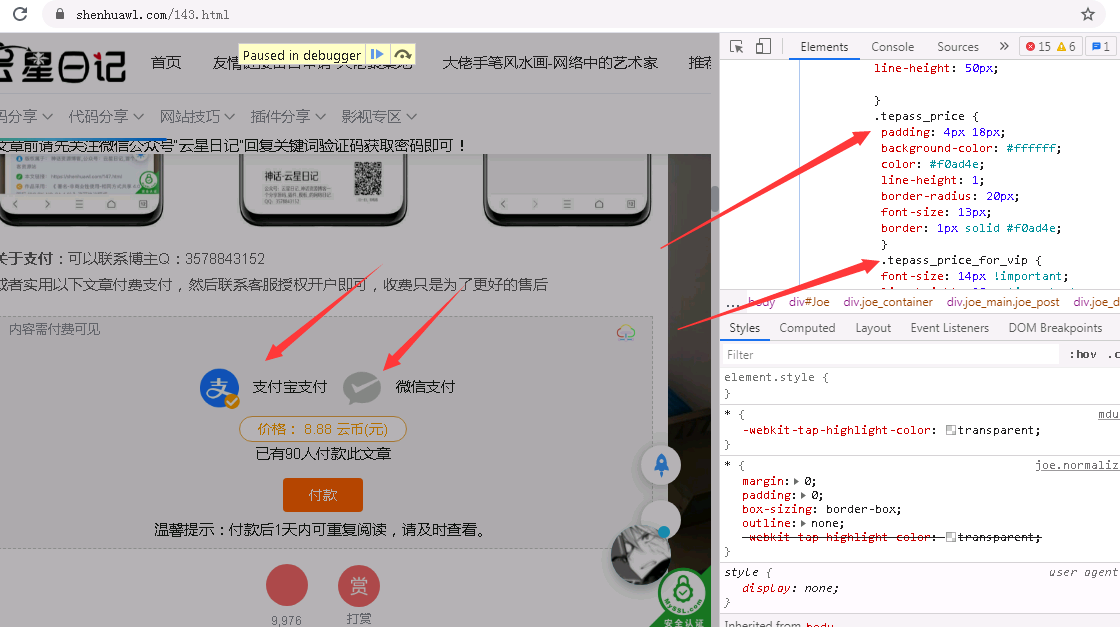Select the 支付宝支付 Alipay payment option

264,387
